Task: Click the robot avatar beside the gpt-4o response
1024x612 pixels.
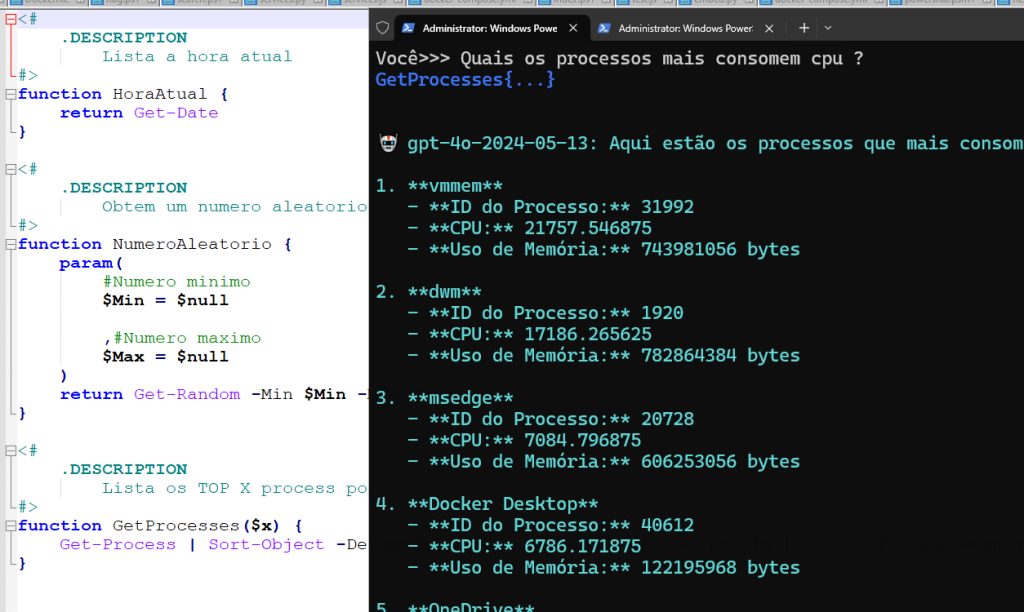Action: [x=388, y=142]
